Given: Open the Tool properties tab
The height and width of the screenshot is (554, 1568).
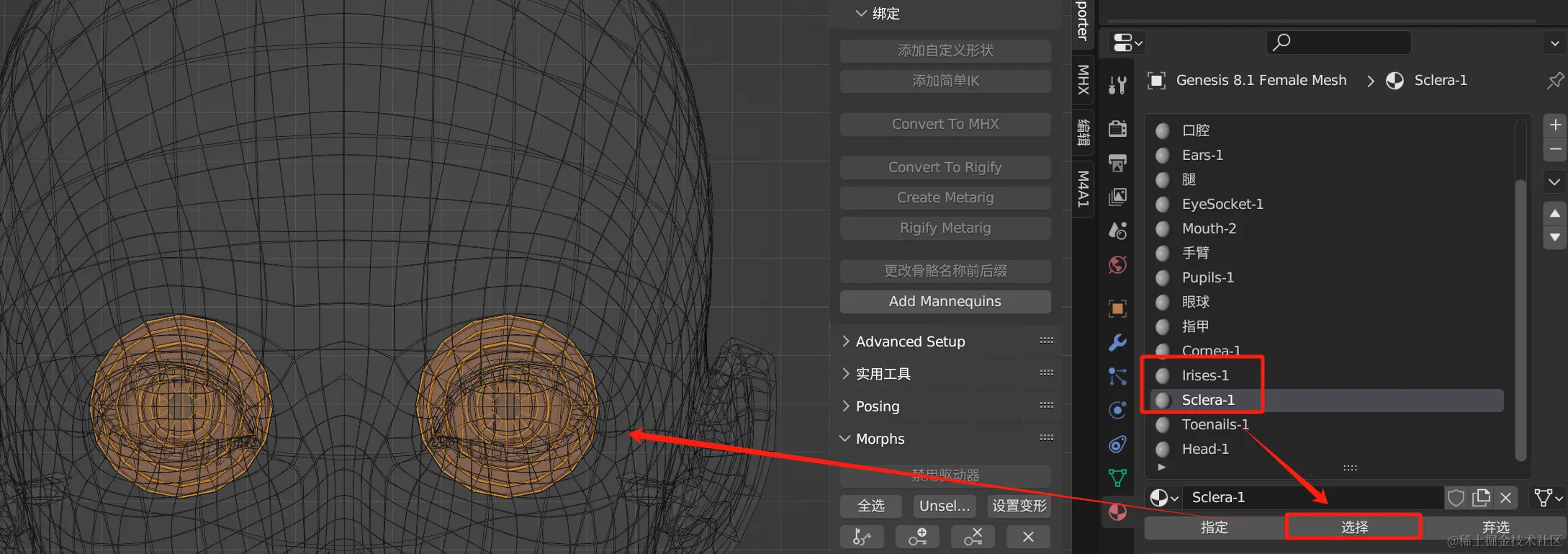Looking at the screenshot, I should point(1117,86).
